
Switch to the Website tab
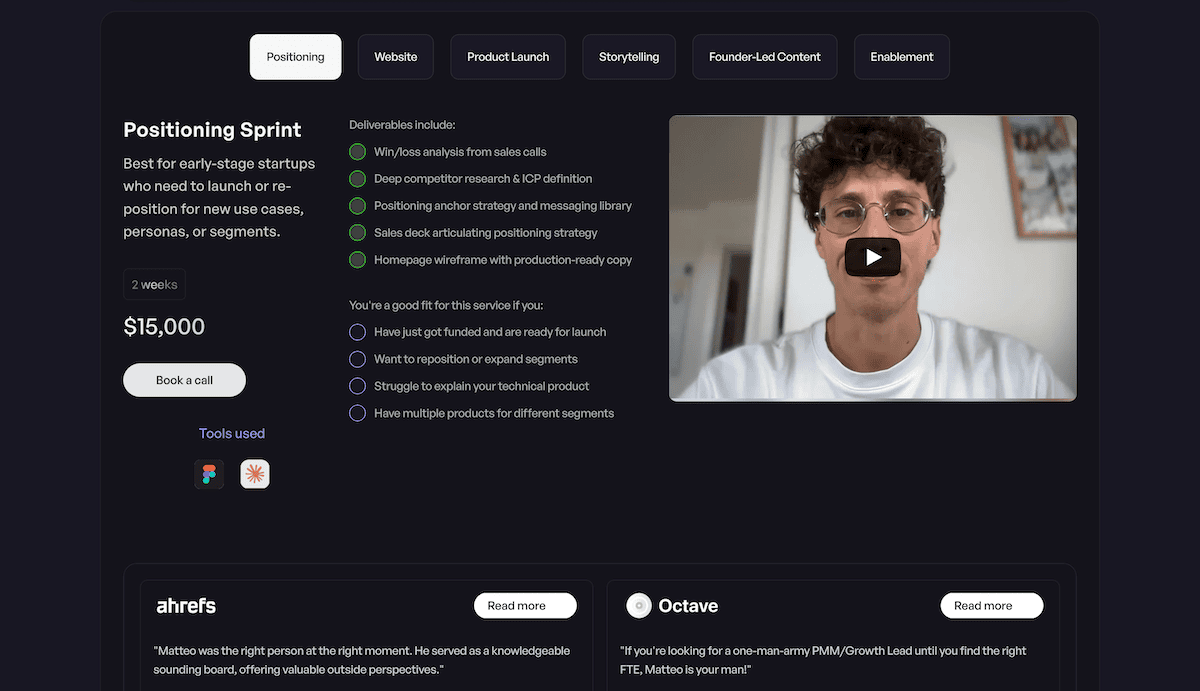tap(395, 57)
